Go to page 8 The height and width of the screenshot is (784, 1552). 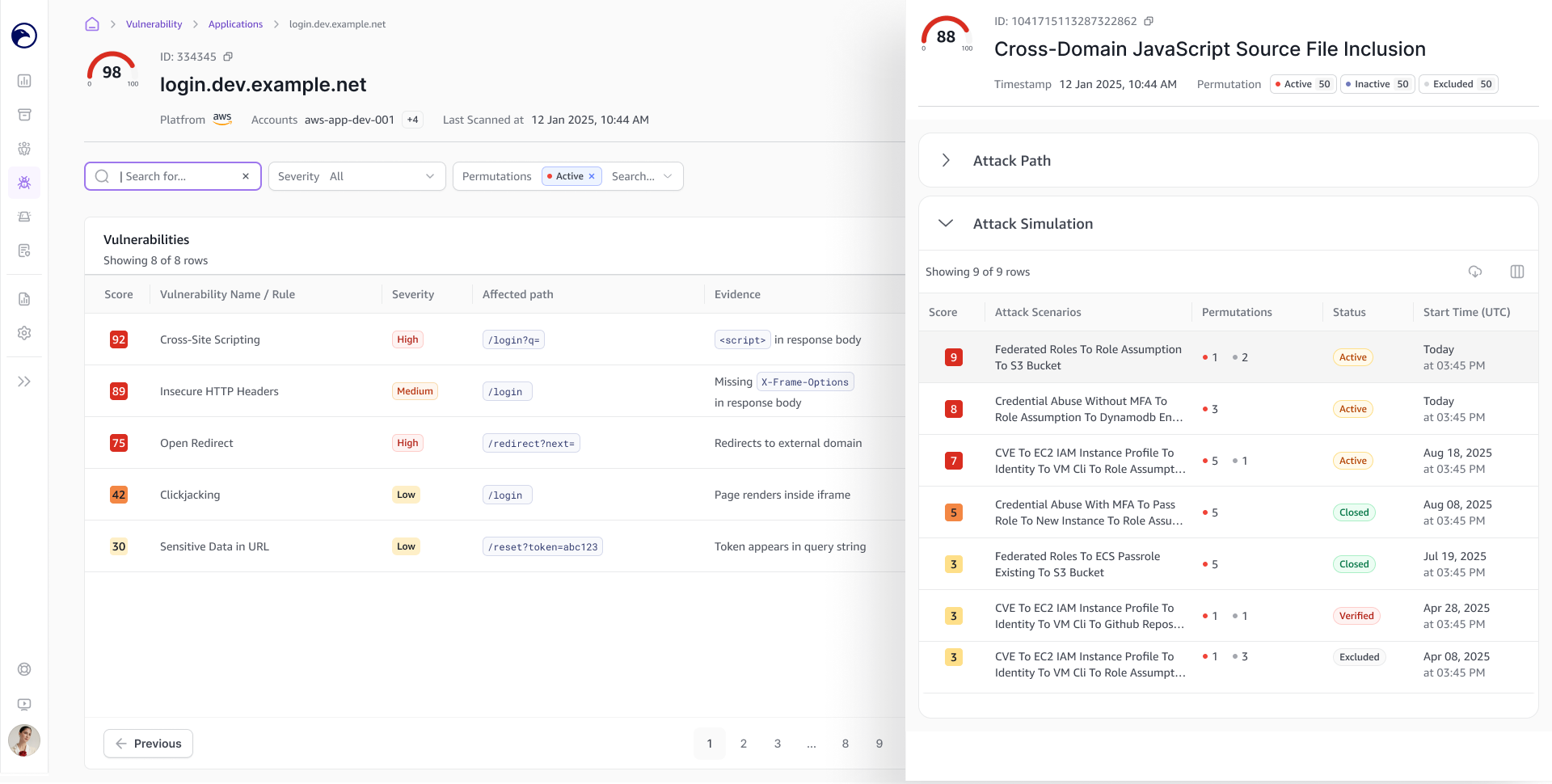tap(846, 744)
